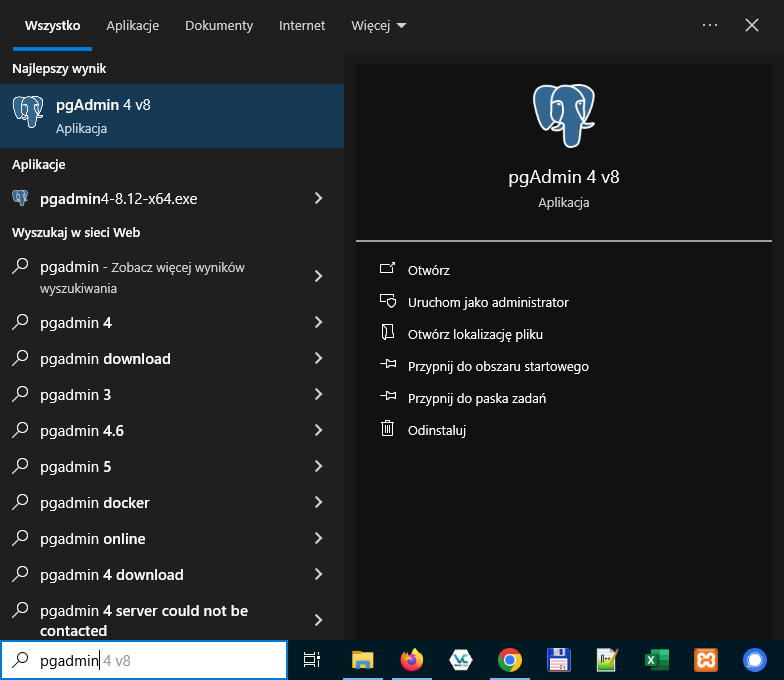
Task: Select Uruchom jako administrator
Action: coord(488,302)
